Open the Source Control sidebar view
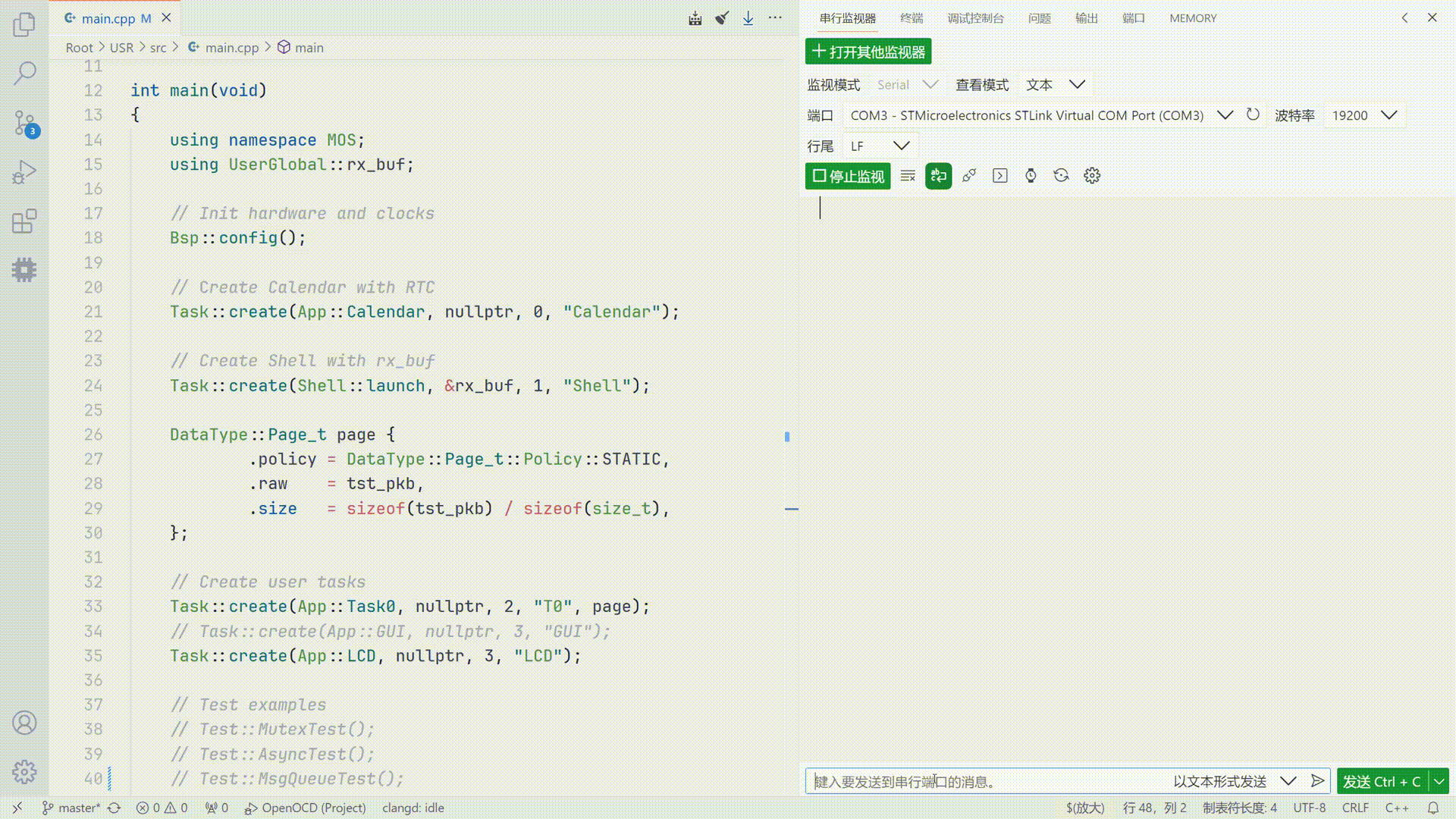1456x819 pixels. (x=24, y=123)
